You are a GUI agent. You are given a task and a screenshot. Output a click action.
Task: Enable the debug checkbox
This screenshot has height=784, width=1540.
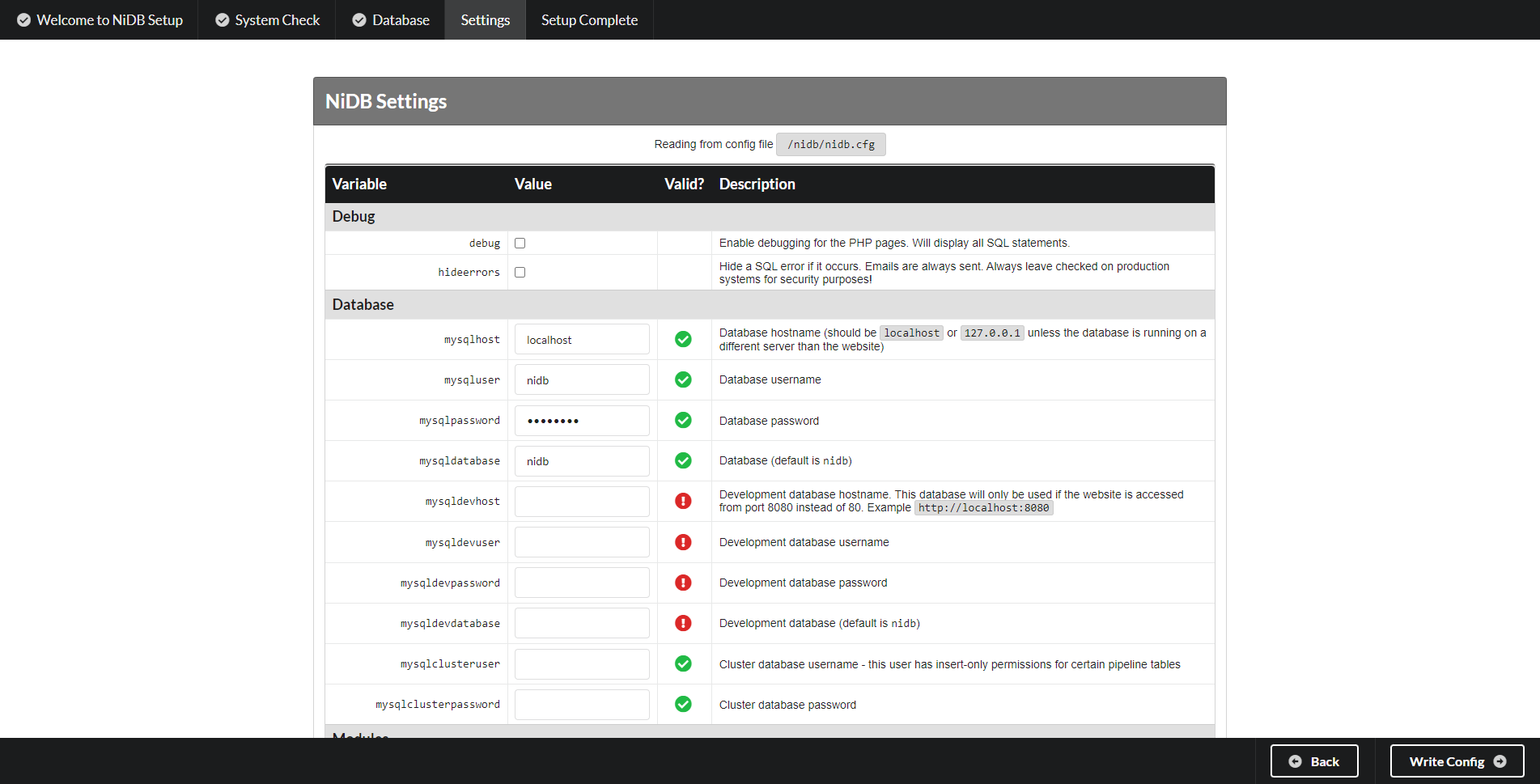click(x=520, y=243)
